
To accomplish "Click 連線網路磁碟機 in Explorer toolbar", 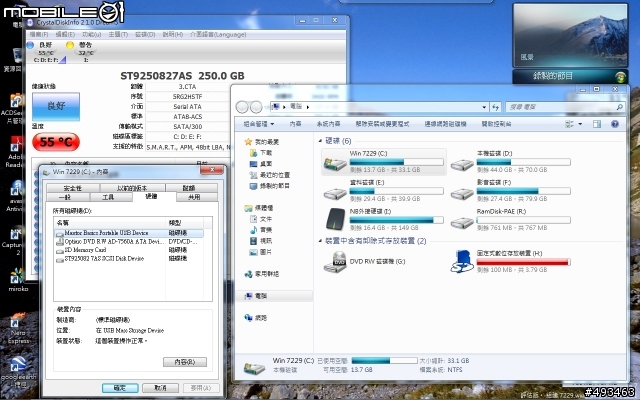I will [445, 124].
